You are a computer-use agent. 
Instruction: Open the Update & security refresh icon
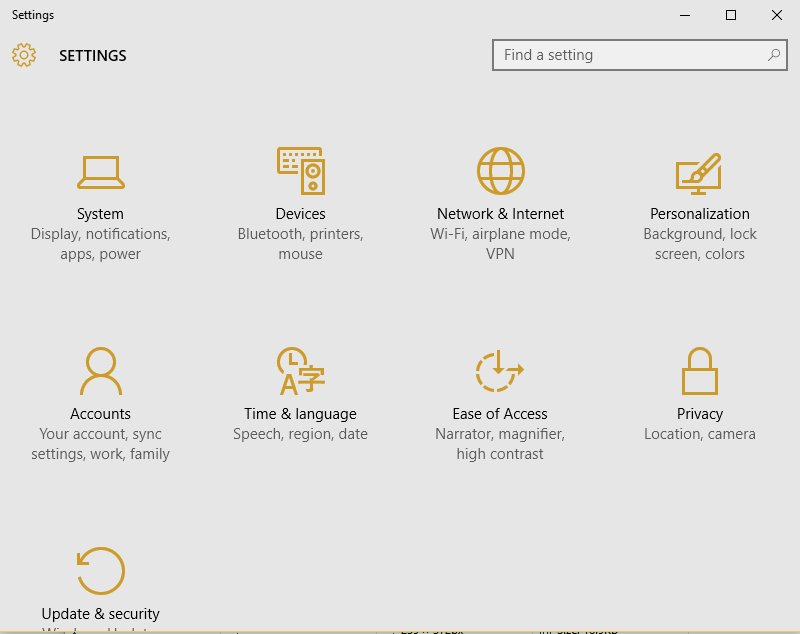coord(101,571)
